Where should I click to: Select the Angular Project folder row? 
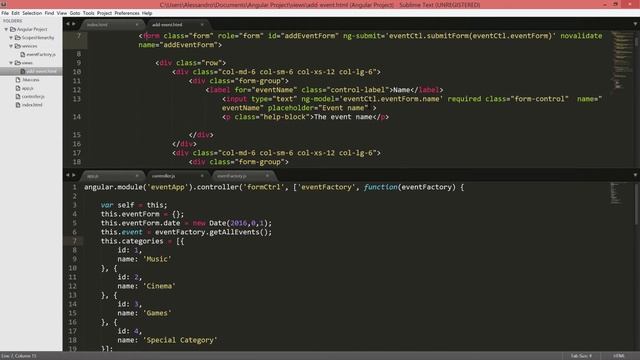pos(31,29)
